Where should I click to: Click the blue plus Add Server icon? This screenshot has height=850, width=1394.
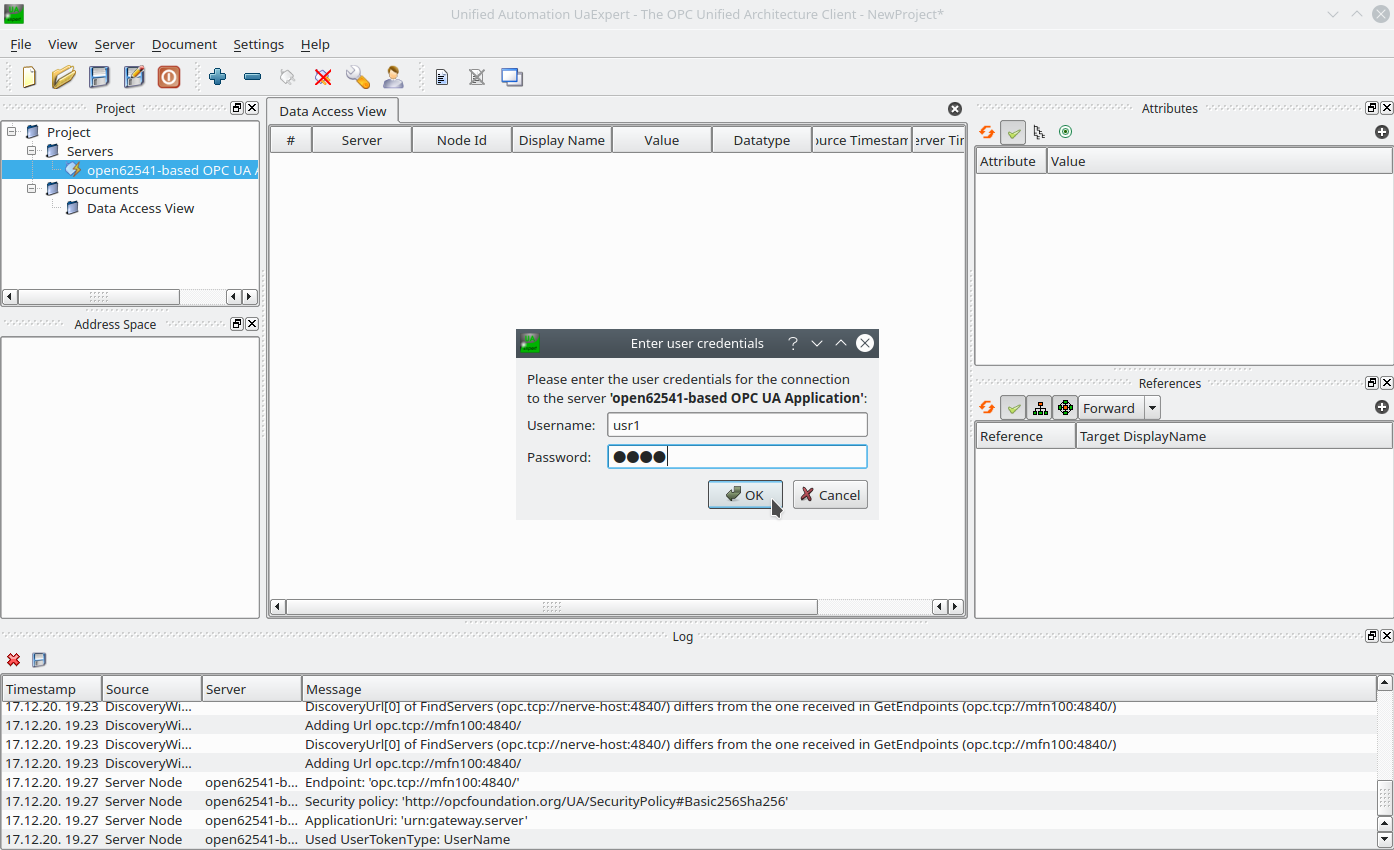[x=217, y=77]
